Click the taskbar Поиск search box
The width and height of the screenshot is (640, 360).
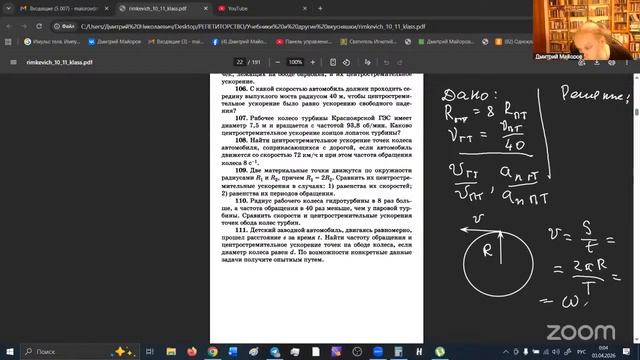[x=80, y=351]
